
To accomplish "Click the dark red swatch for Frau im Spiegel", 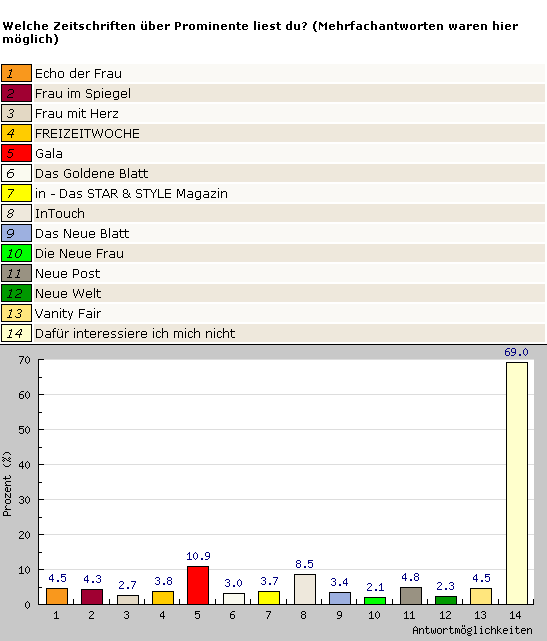I will (x=16, y=93).
